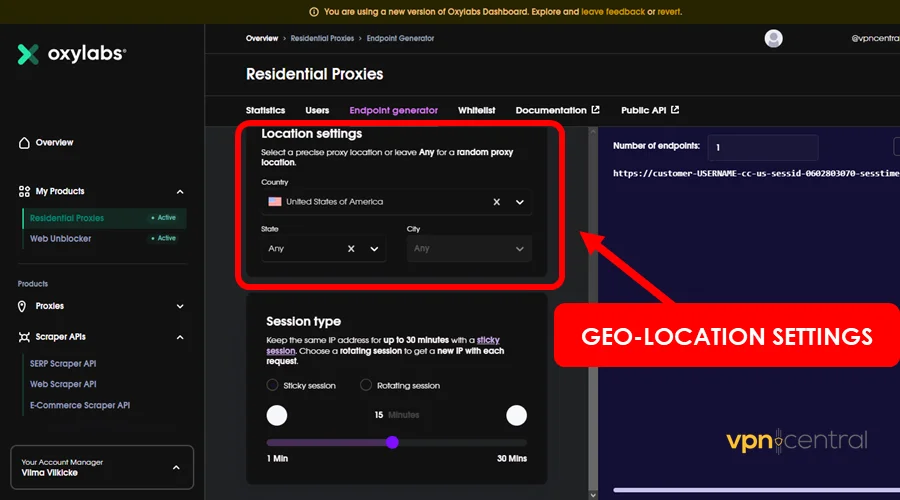Select the Sticky session radio button

coord(273,385)
